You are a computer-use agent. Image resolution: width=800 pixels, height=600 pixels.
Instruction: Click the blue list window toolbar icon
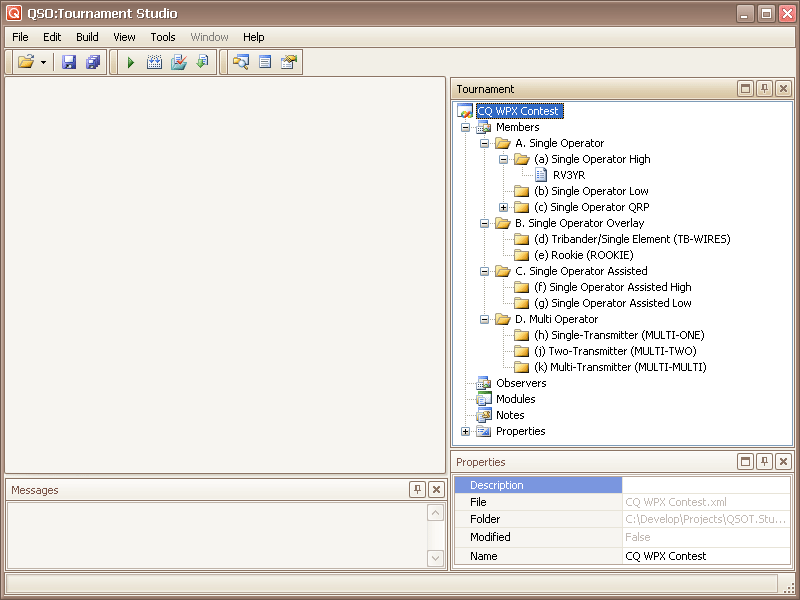265,62
